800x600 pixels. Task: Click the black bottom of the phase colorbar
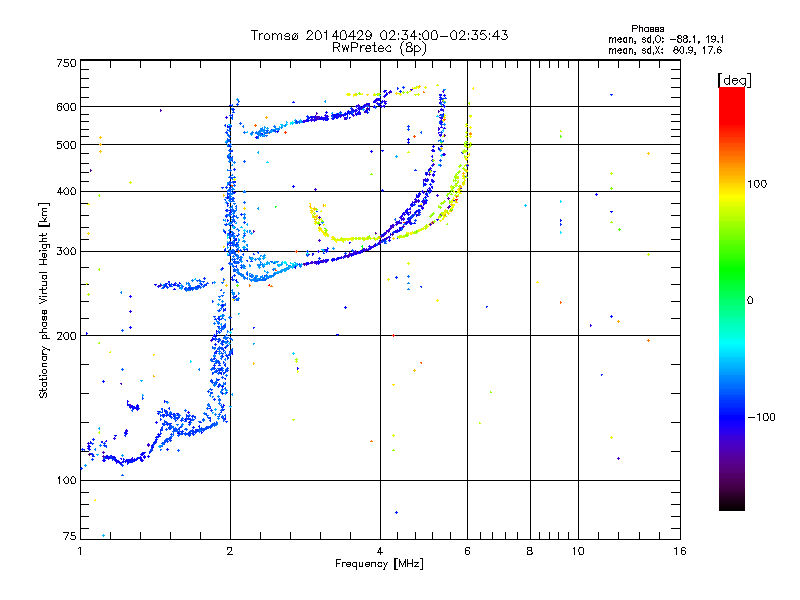coord(732,503)
